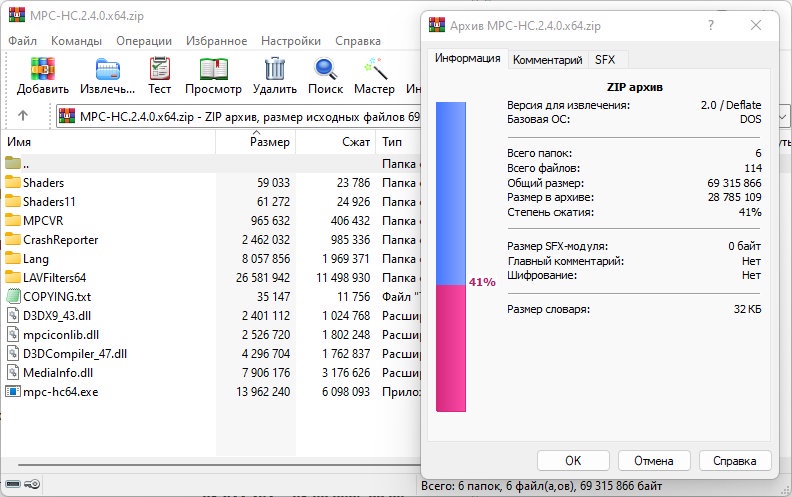Run the Тест archive check icon
Viewport: 792px width, 497px height.
160,68
